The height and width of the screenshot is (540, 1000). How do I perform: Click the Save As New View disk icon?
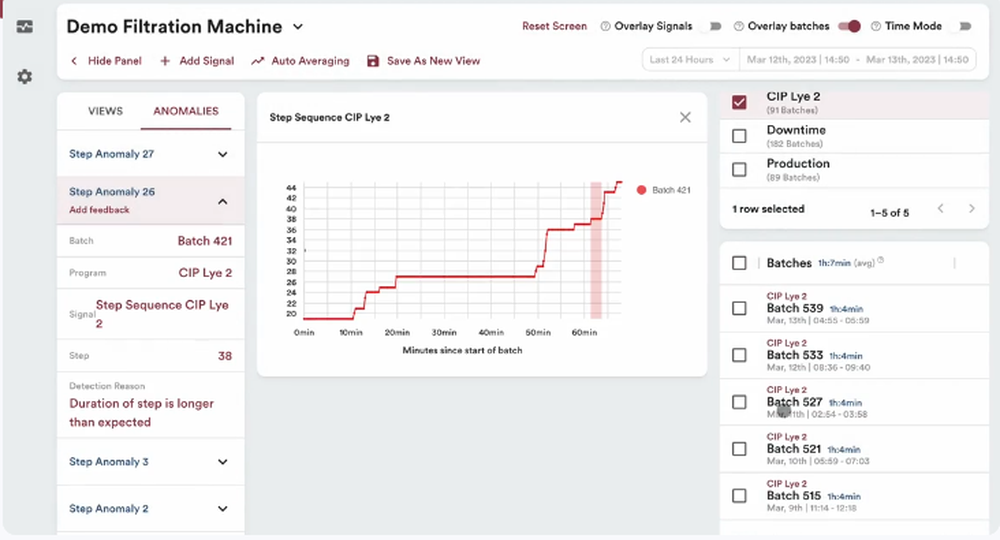click(x=373, y=61)
